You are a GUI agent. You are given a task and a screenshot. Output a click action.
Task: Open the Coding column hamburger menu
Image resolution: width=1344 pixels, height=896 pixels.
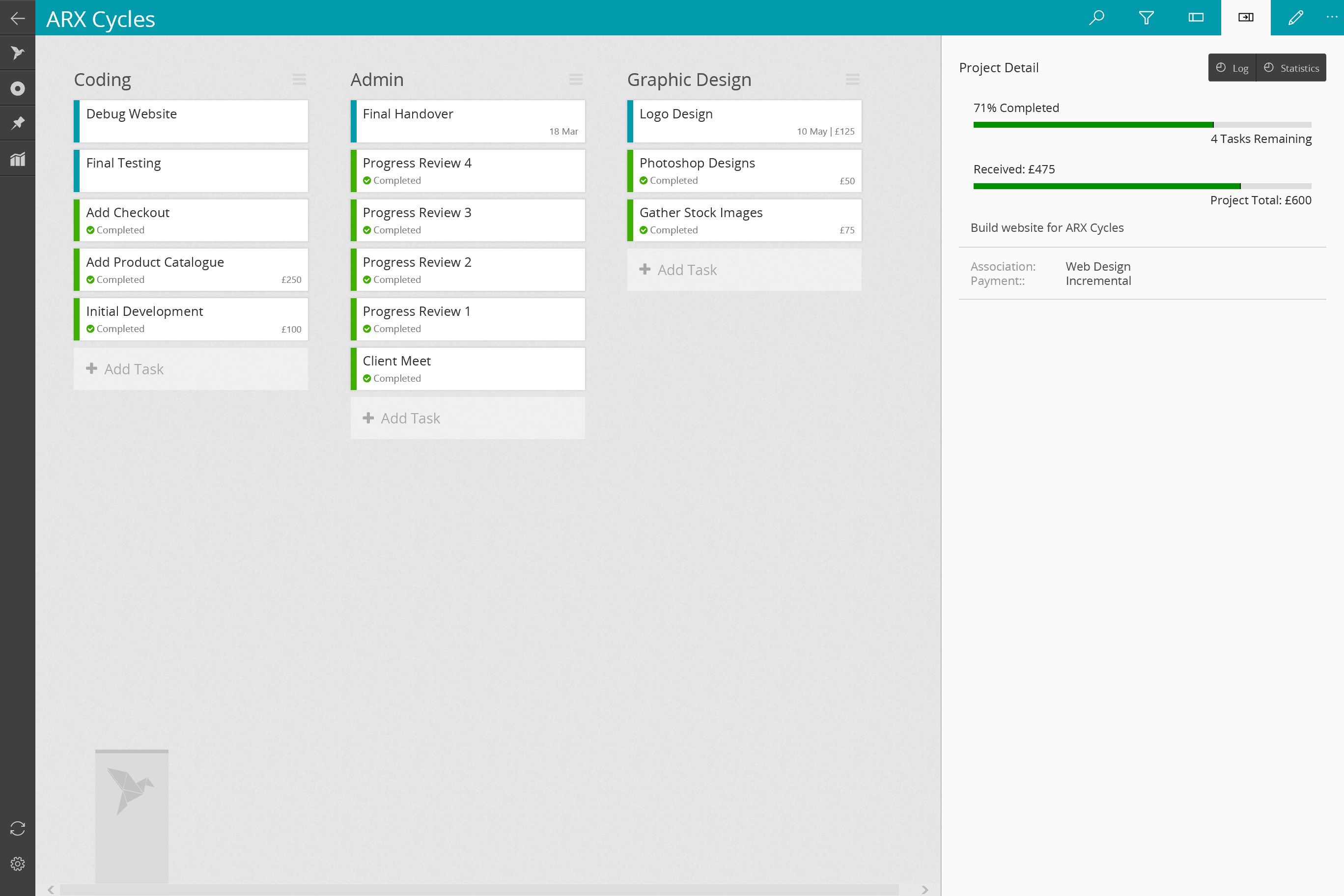299,80
